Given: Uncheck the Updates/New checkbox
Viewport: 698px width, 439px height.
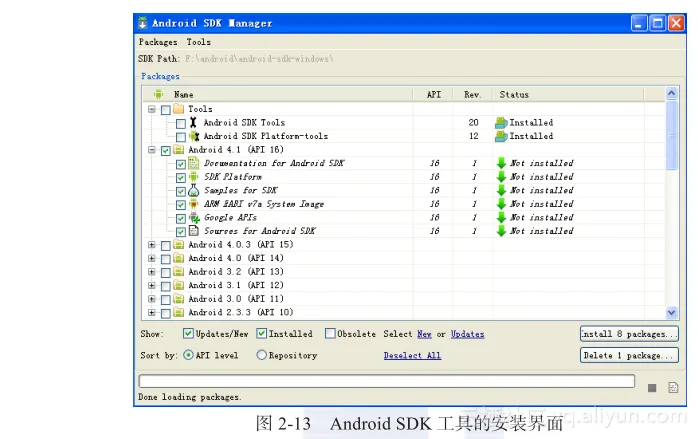Looking at the screenshot, I should (x=188, y=334).
